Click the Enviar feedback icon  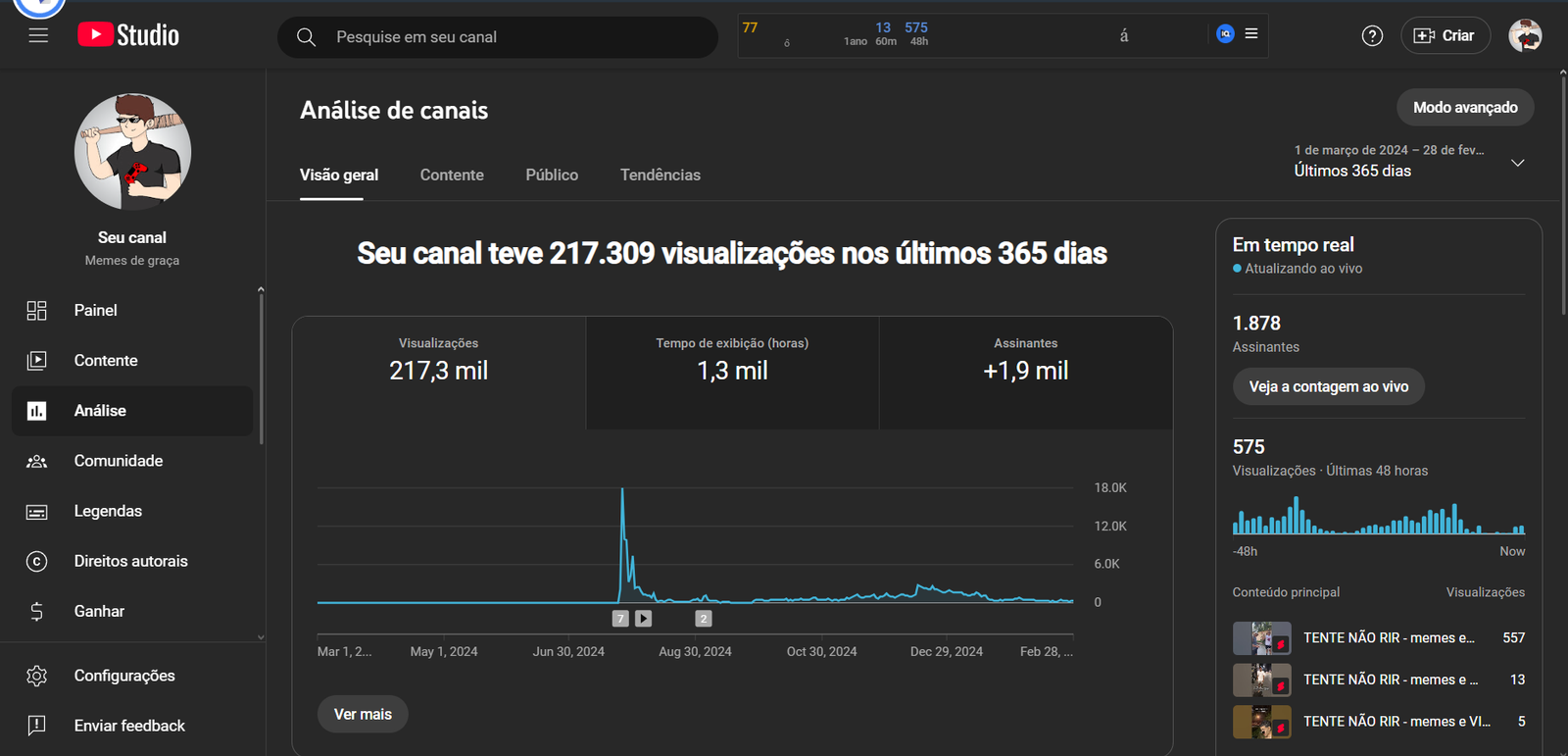[36, 726]
